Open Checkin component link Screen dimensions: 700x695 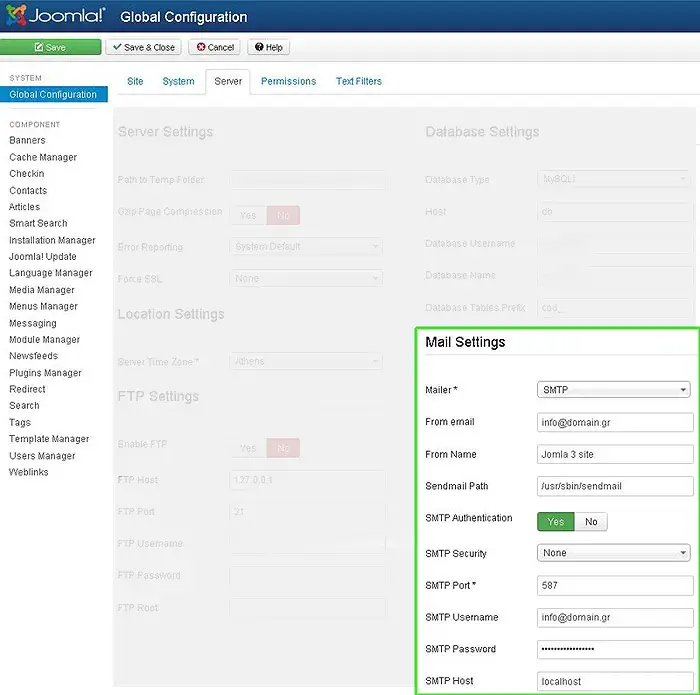pyautogui.click(x=27, y=174)
